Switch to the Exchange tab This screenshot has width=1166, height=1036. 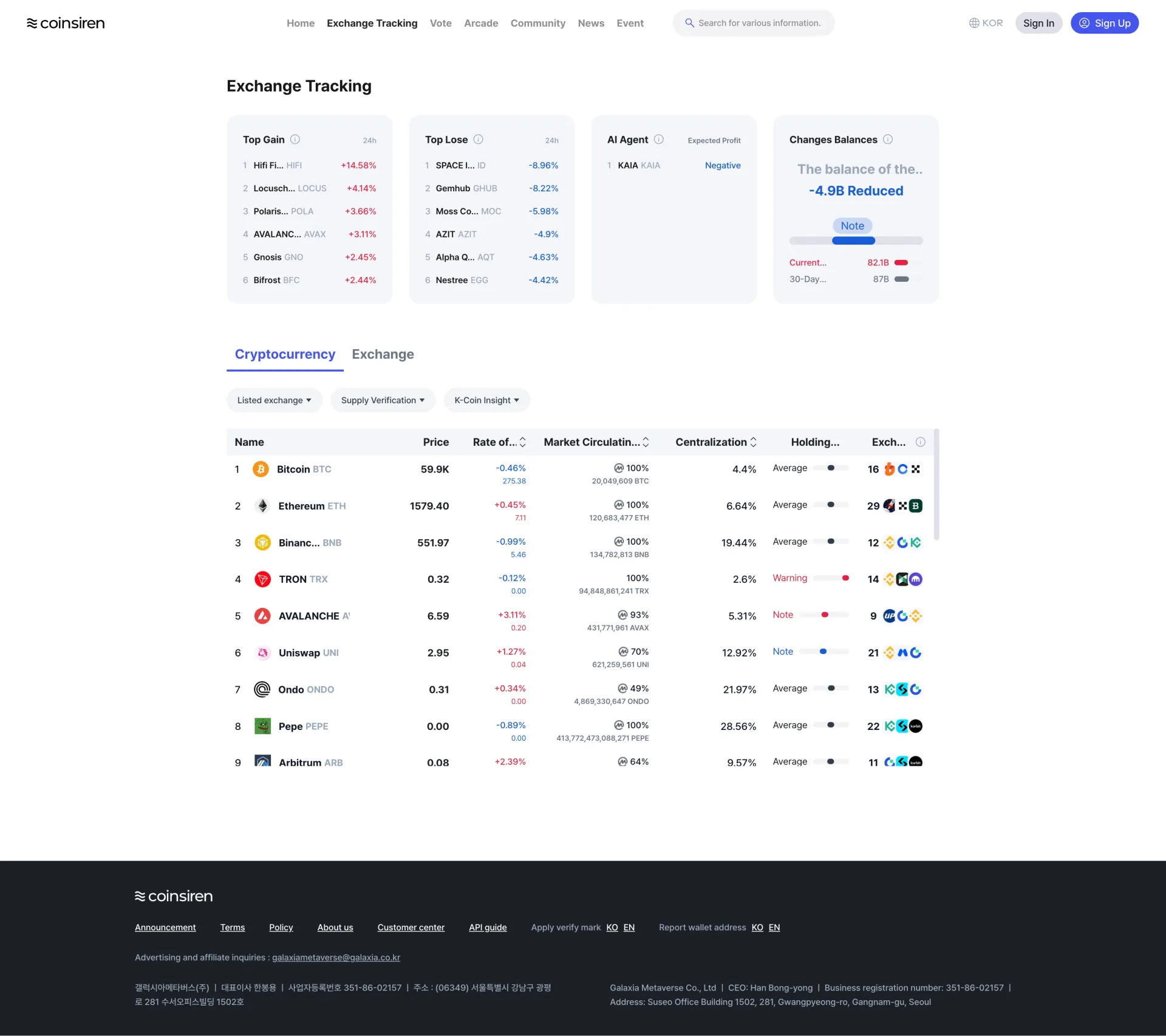pyautogui.click(x=383, y=354)
